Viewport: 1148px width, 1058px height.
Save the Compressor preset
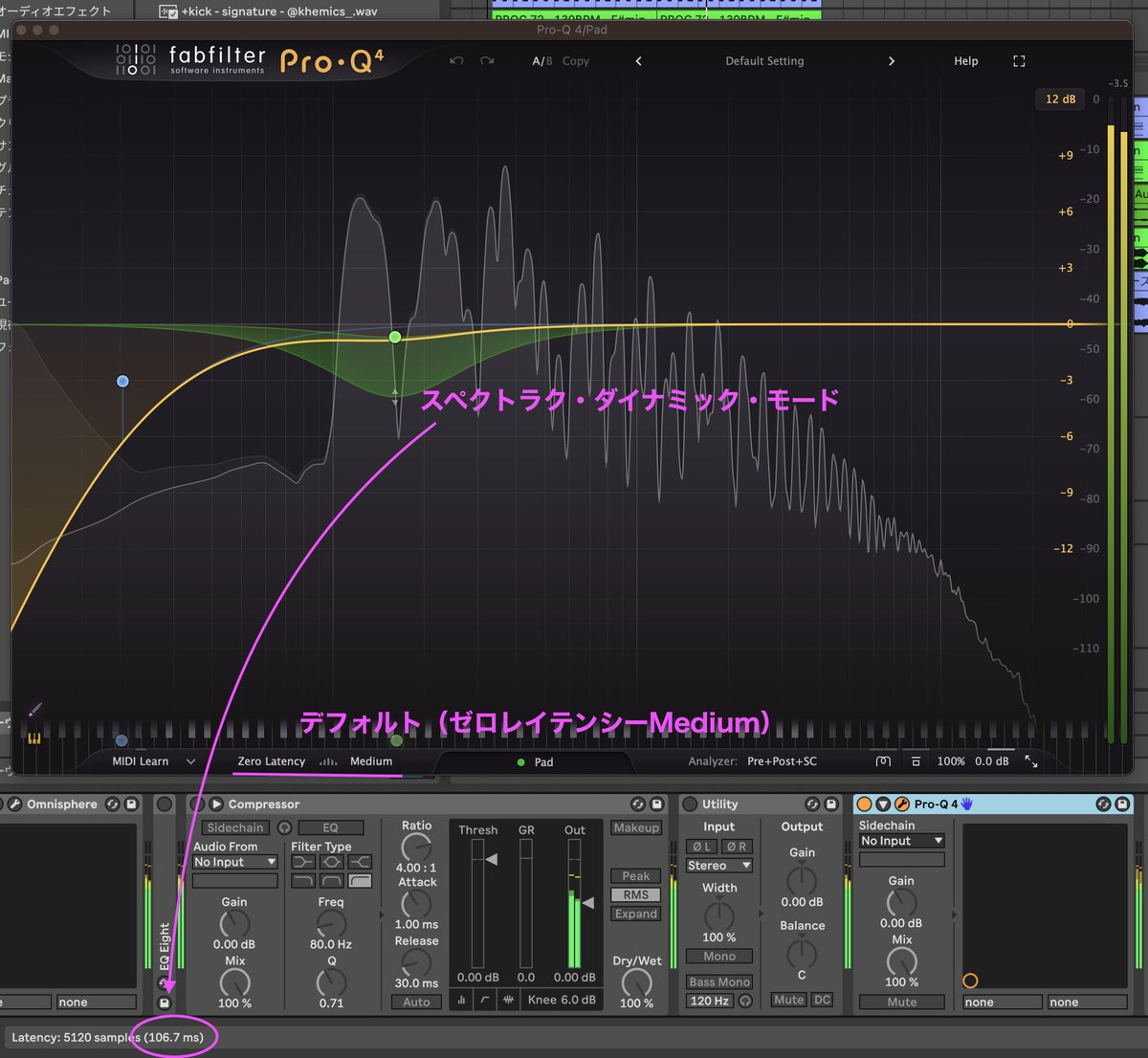click(x=656, y=805)
